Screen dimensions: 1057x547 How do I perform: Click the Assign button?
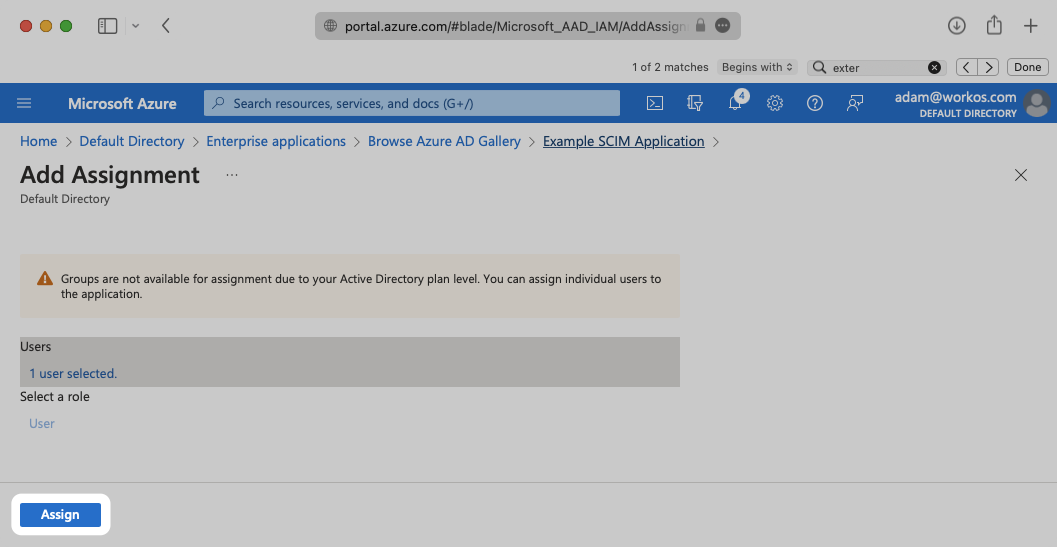(x=60, y=514)
